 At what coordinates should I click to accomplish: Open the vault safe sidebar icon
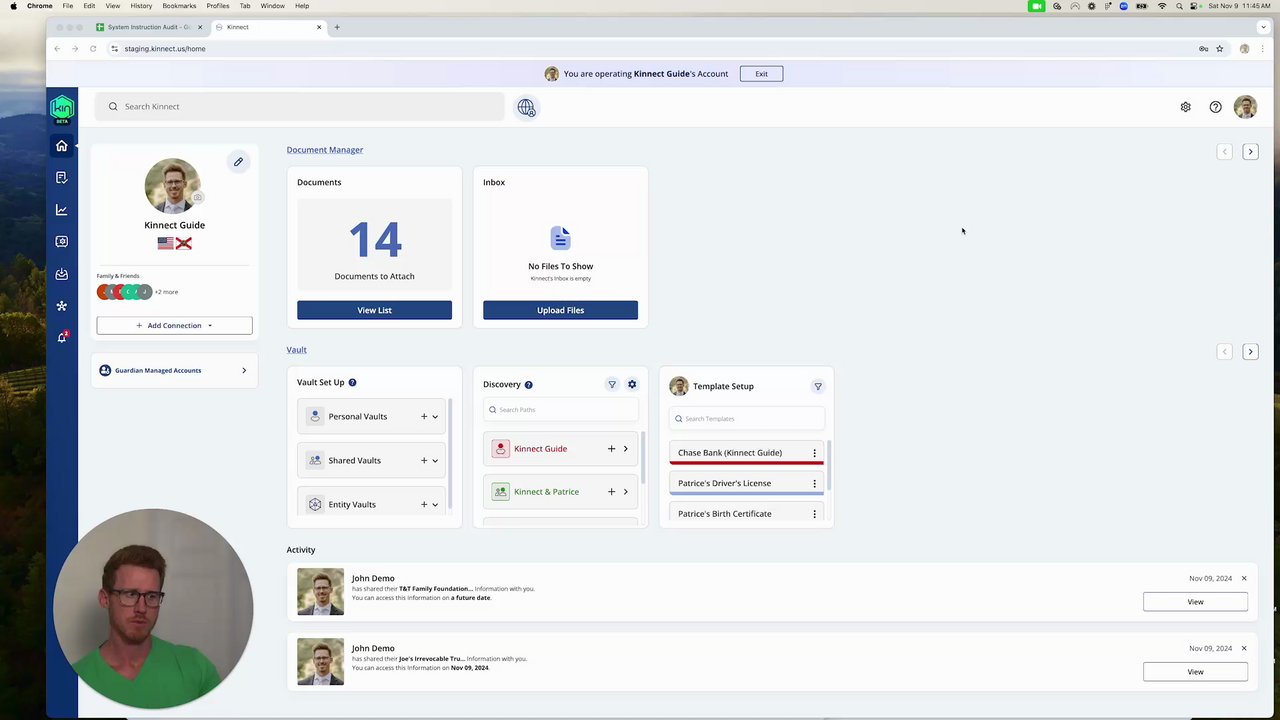61,242
